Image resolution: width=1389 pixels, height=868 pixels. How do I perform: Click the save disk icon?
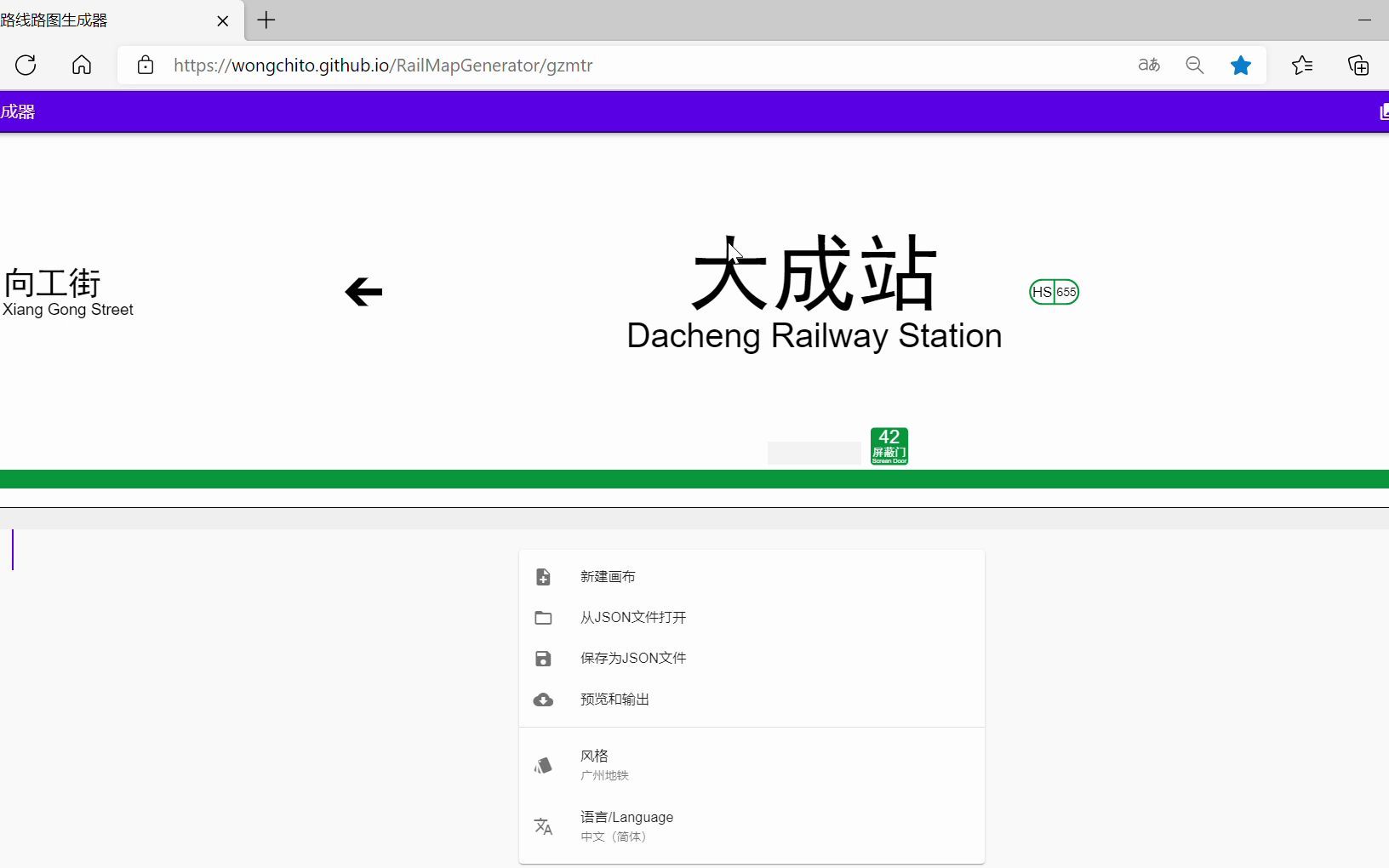tap(543, 659)
